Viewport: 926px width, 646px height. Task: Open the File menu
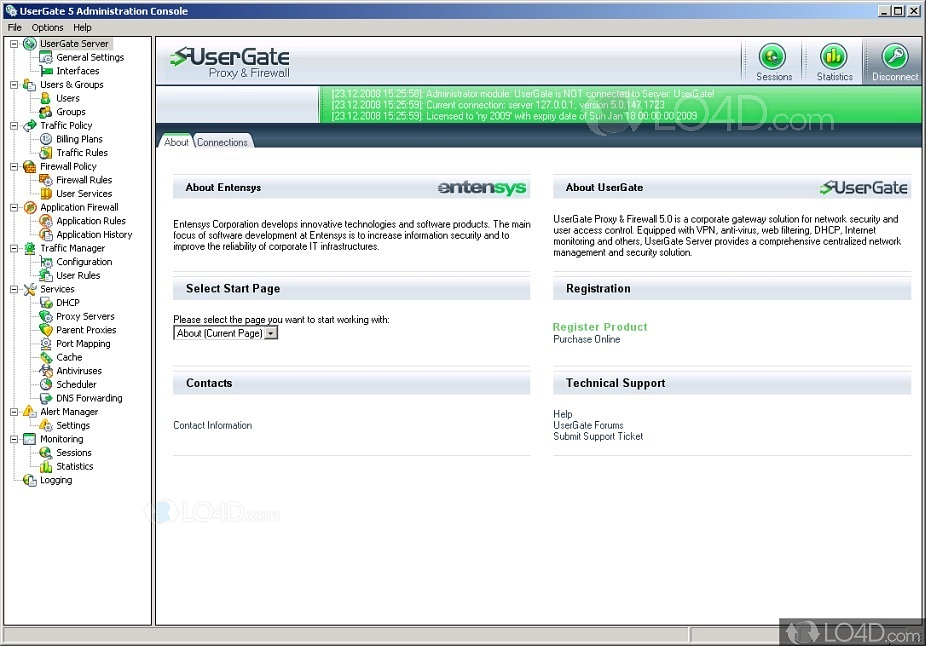15,27
